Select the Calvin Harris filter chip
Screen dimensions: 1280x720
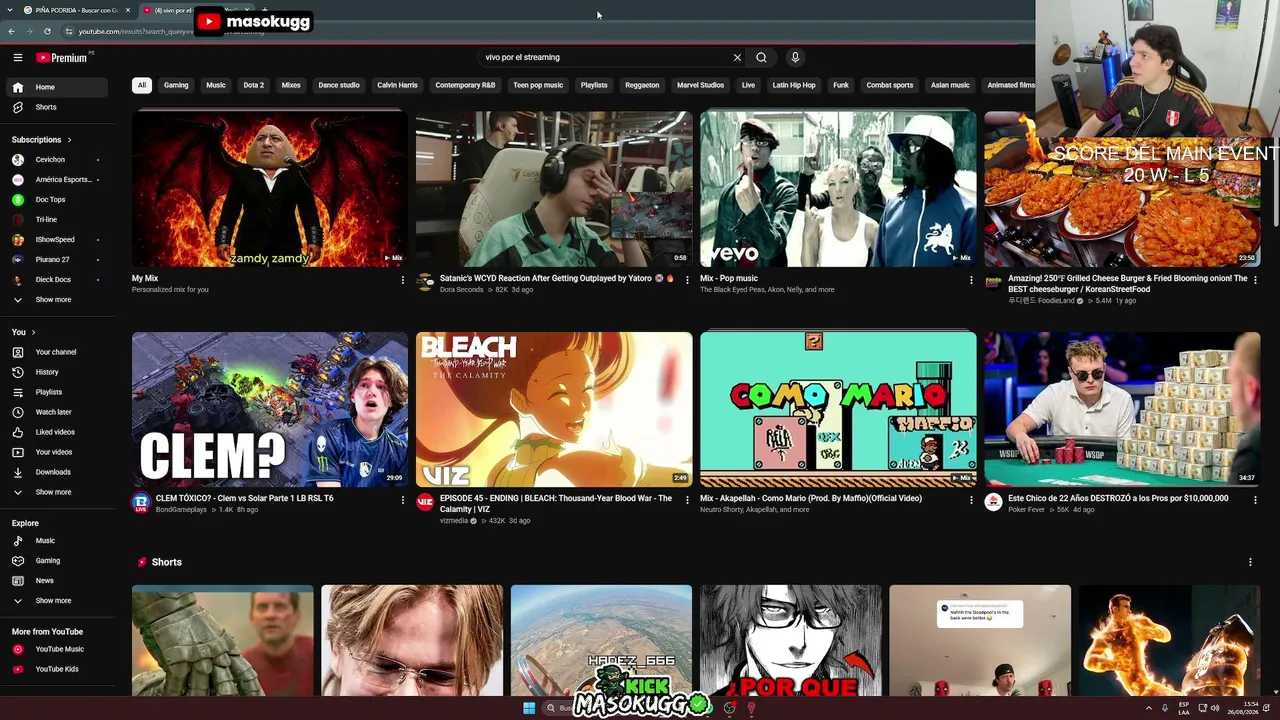[397, 85]
